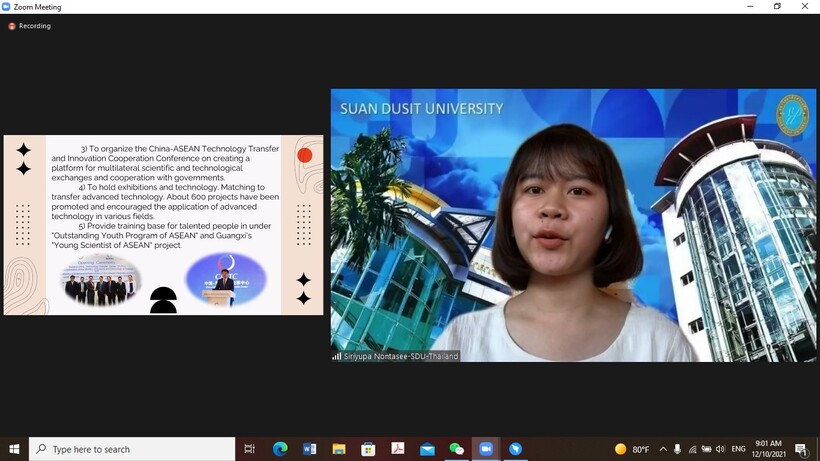Minimize the Zoom Meeting window
This screenshot has width=820, height=461.
(750, 7)
